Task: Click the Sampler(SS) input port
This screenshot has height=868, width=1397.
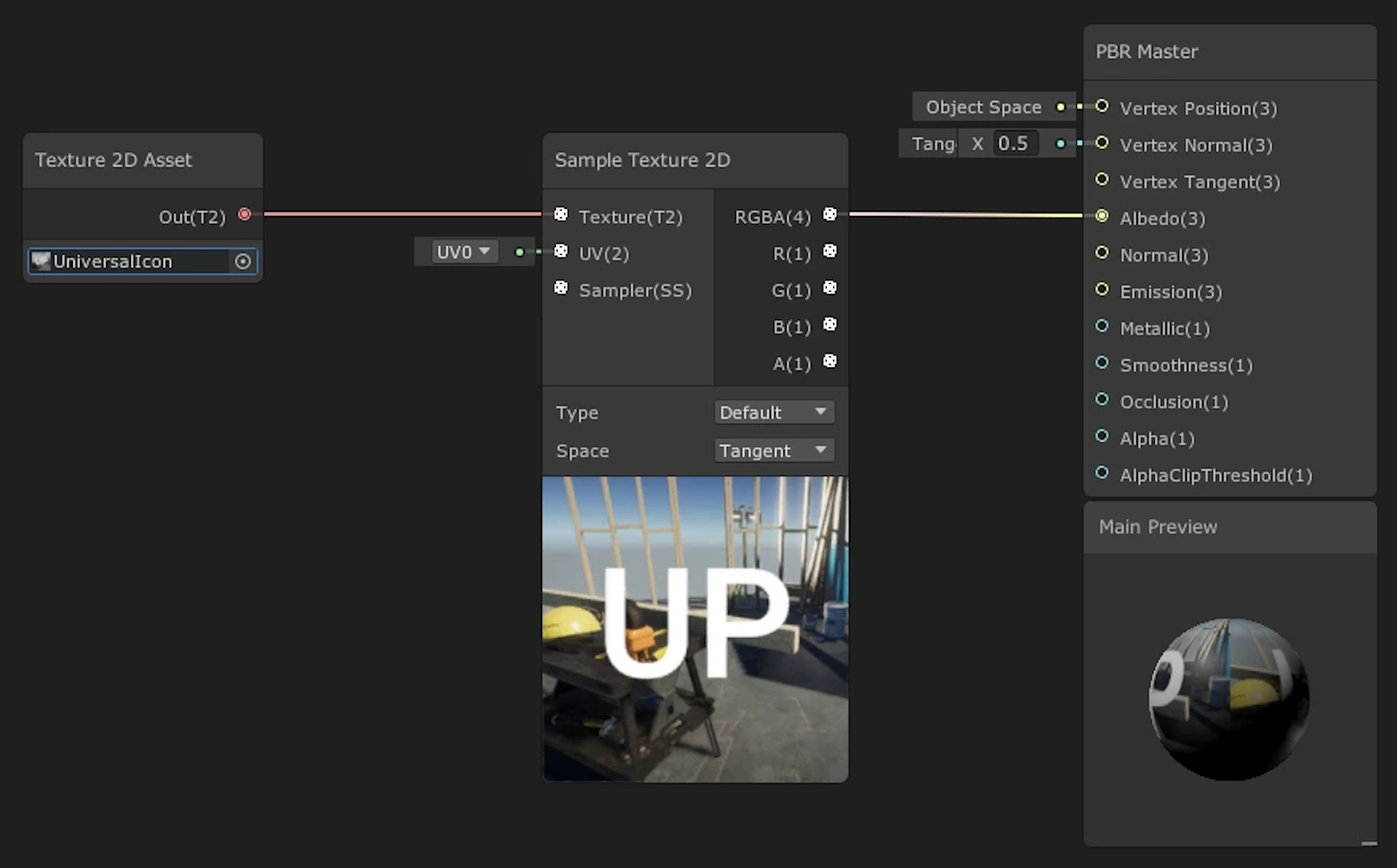Action: pyautogui.click(x=561, y=287)
